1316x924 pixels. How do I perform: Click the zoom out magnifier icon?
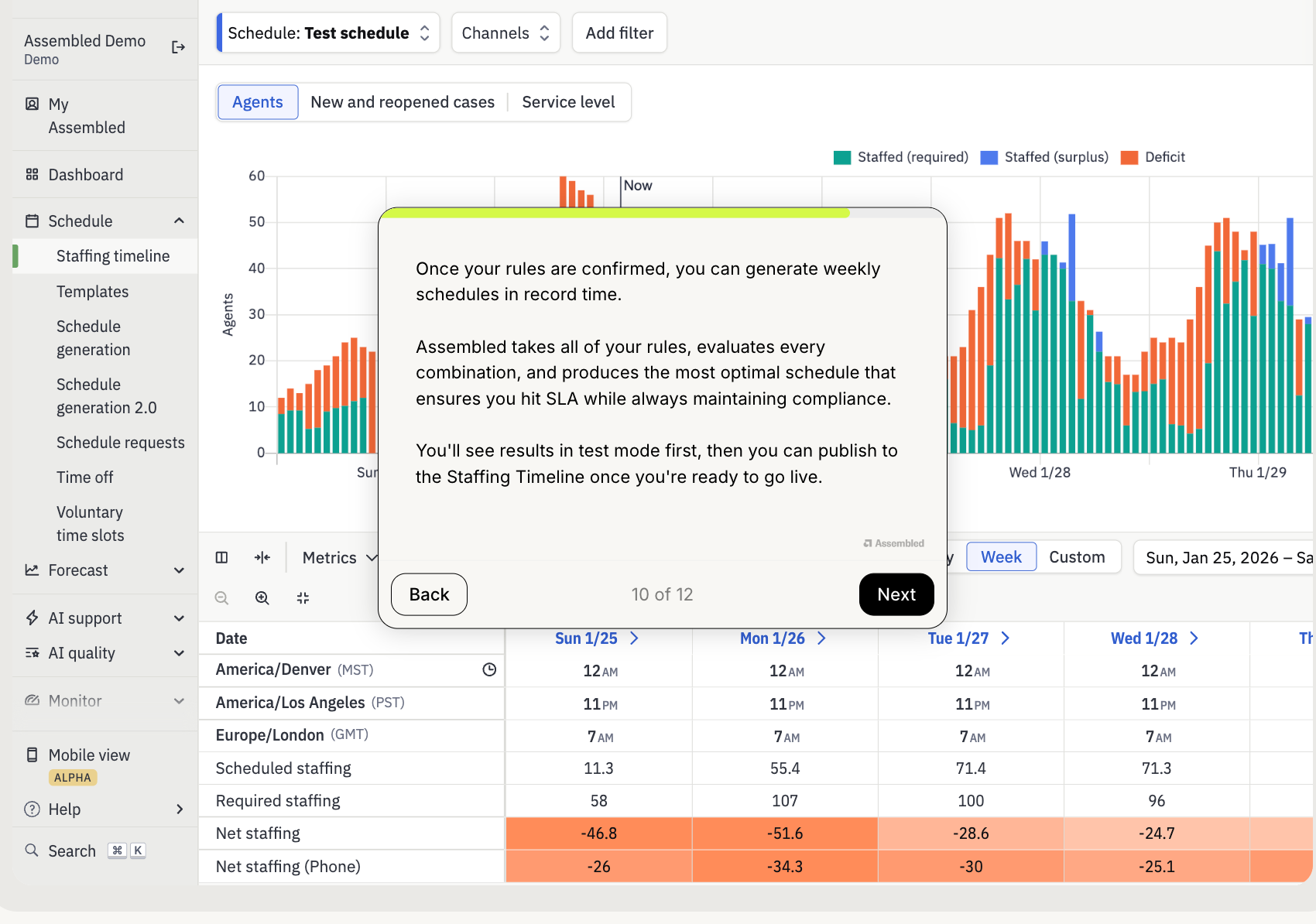click(222, 597)
